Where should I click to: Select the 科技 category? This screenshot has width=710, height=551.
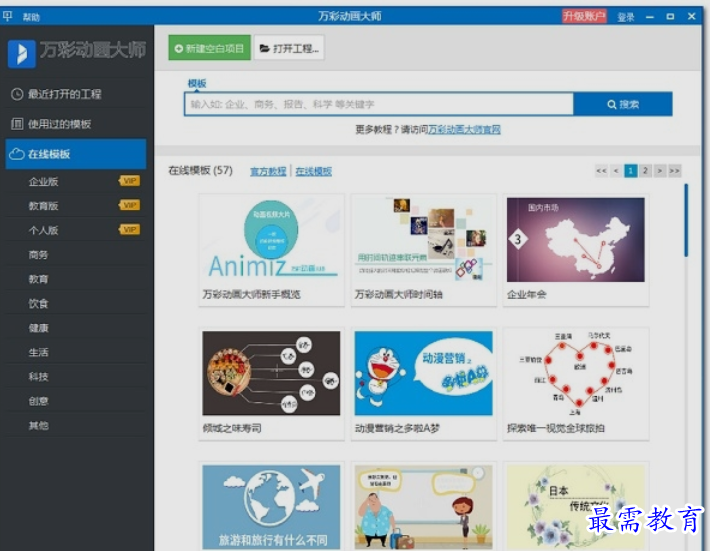tap(38, 377)
